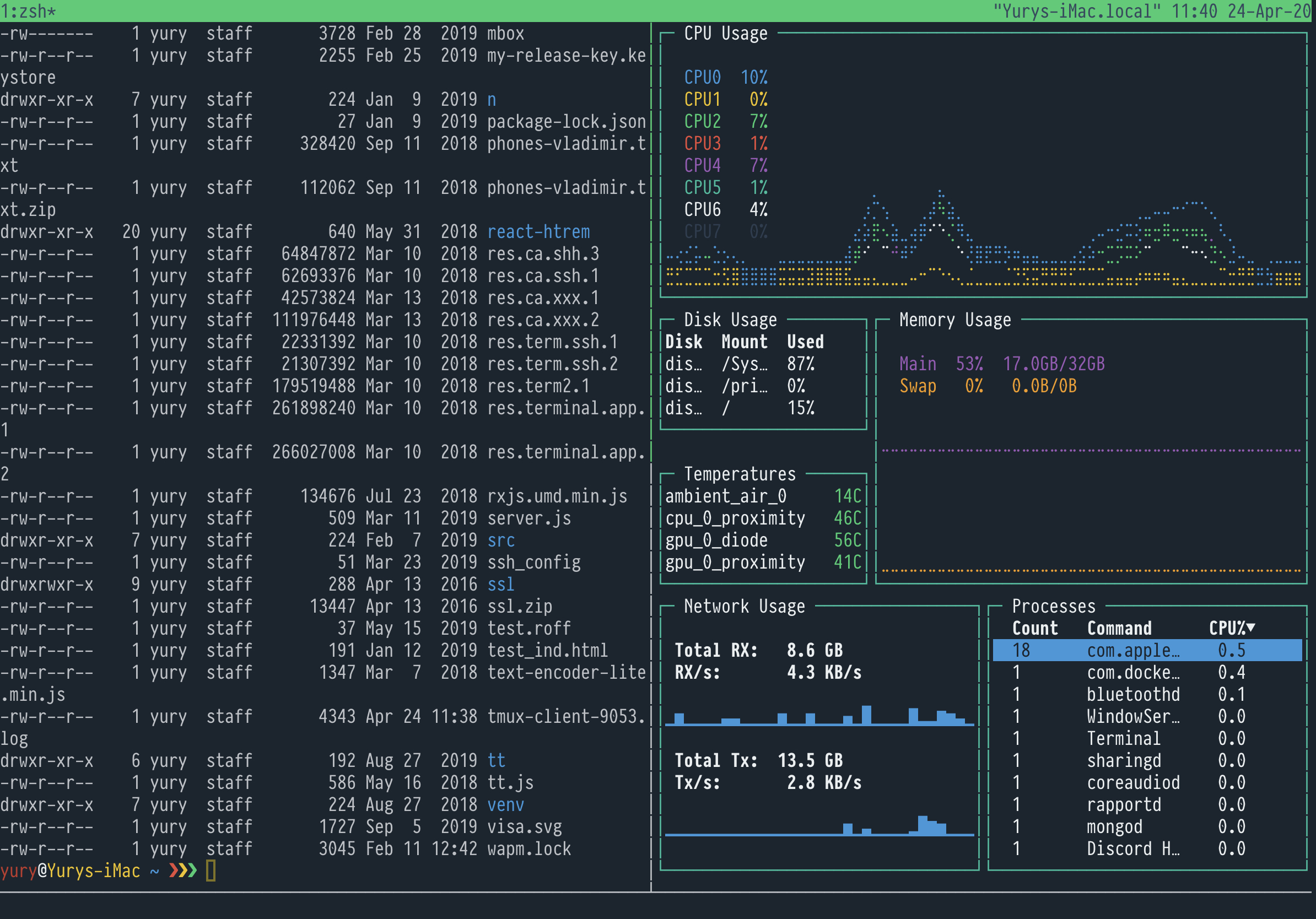The image size is (1316, 919).
Task: Click the WindowSer… process row
Action: pos(1147,717)
